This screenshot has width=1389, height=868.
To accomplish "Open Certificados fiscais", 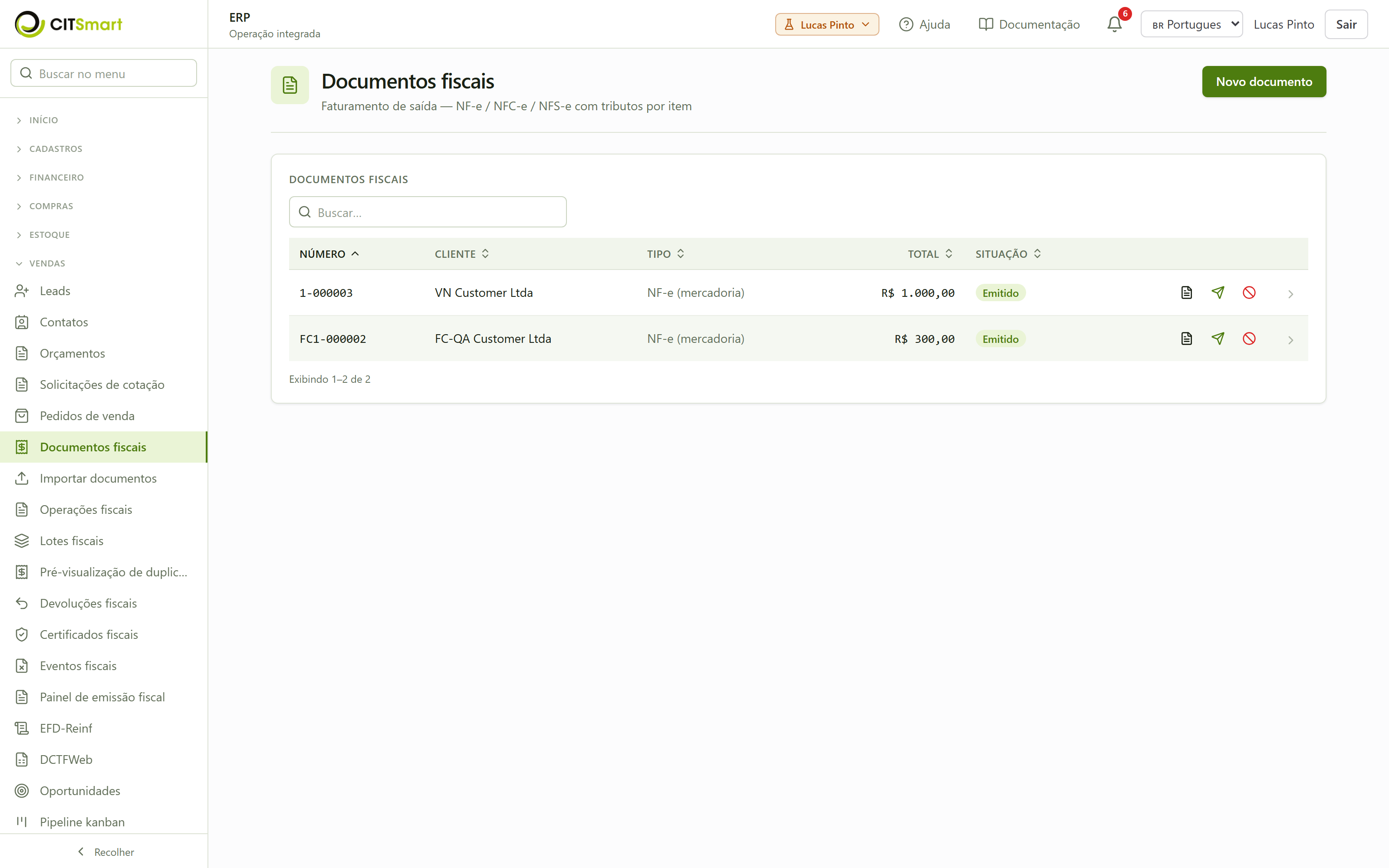I will (x=103, y=635).
